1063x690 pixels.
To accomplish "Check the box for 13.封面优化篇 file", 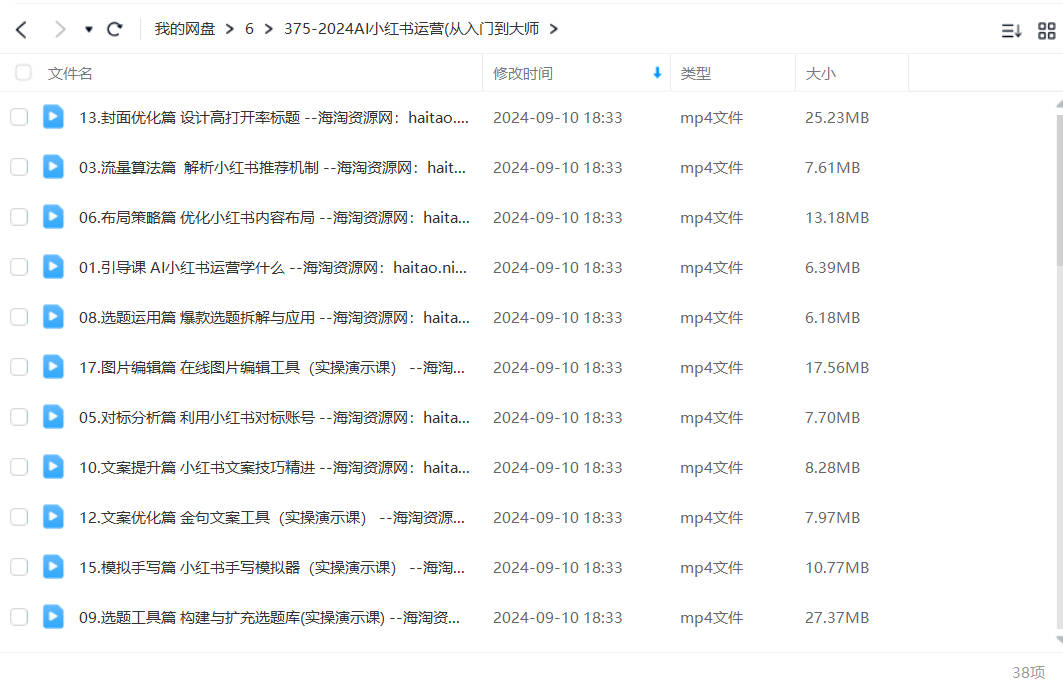I will click(x=19, y=117).
